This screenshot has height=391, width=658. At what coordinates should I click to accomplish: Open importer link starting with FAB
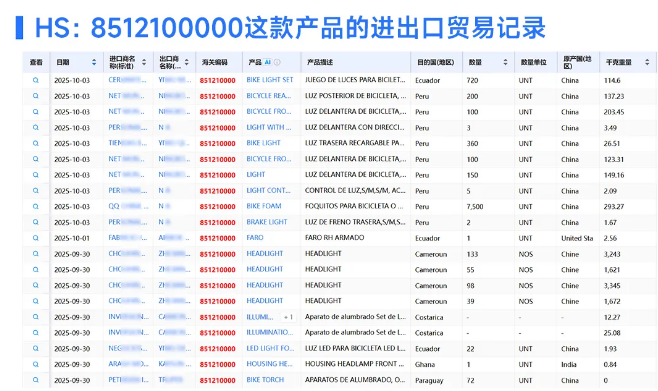128,237
